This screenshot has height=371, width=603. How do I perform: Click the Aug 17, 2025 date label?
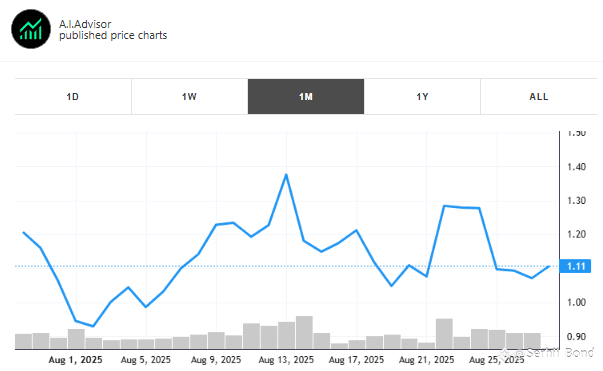click(356, 360)
